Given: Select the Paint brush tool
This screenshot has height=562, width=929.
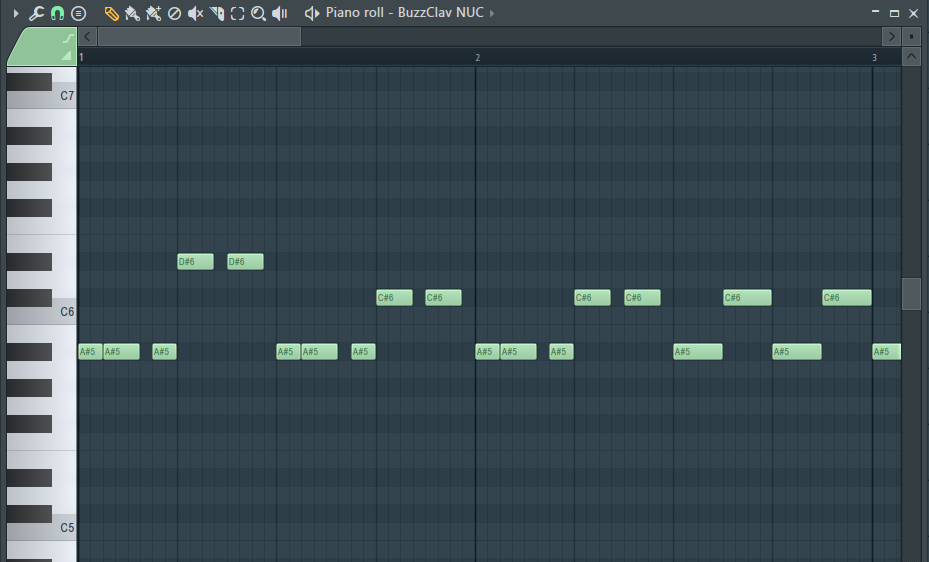Looking at the screenshot, I should click(x=132, y=13).
